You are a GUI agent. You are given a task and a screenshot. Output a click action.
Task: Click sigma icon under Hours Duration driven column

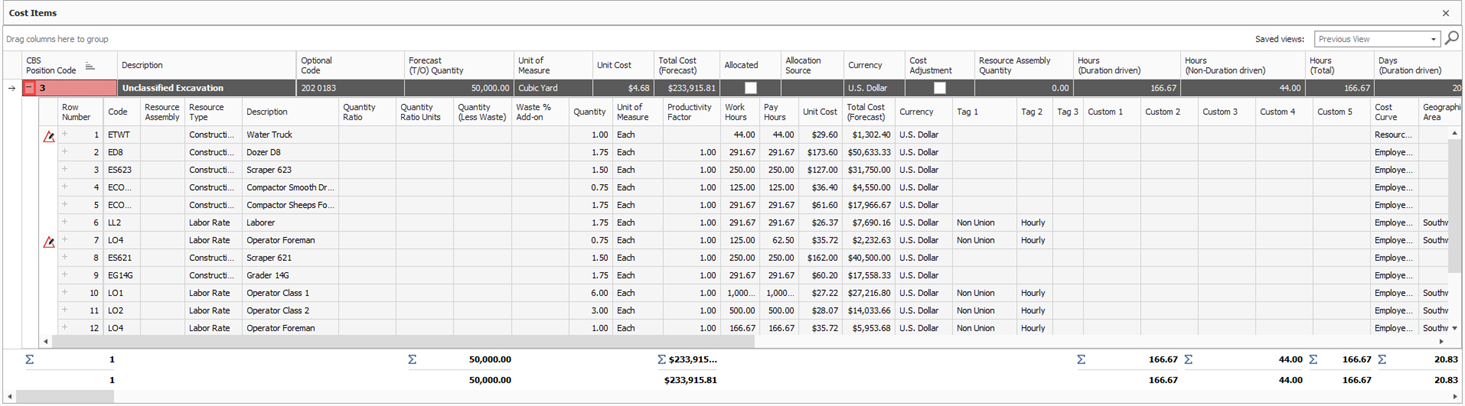pyautogui.click(x=1081, y=359)
